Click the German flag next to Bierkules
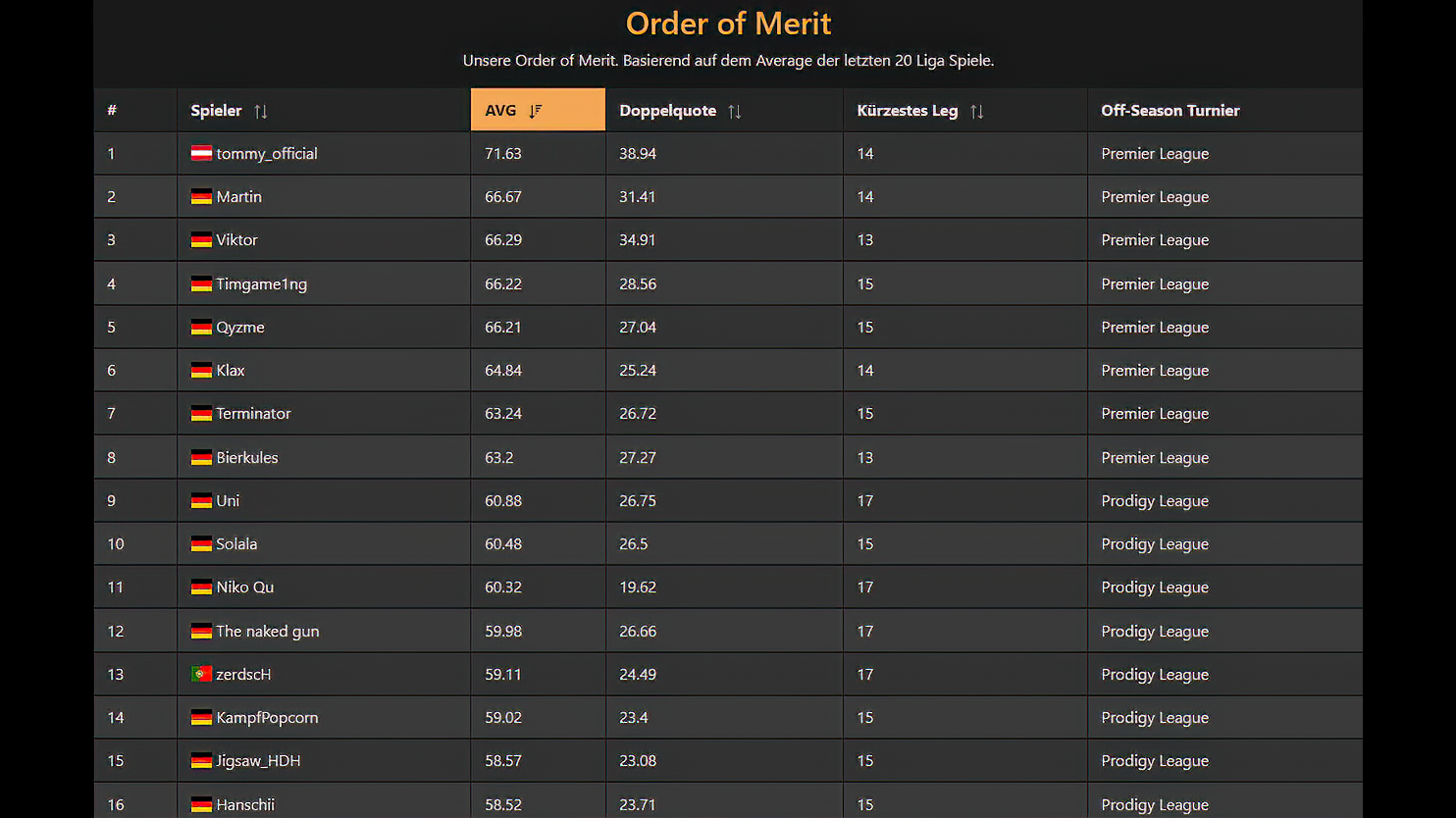The height and width of the screenshot is (818, 1456). [201, 457]
